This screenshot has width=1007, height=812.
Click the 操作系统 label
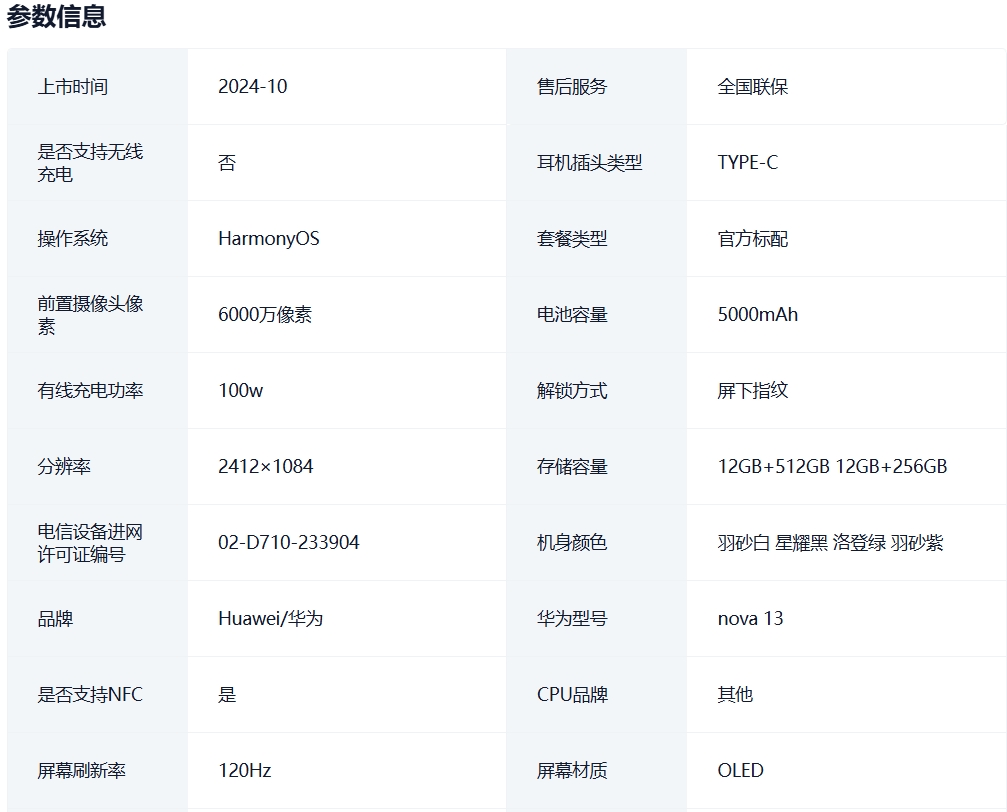(73, 239)
